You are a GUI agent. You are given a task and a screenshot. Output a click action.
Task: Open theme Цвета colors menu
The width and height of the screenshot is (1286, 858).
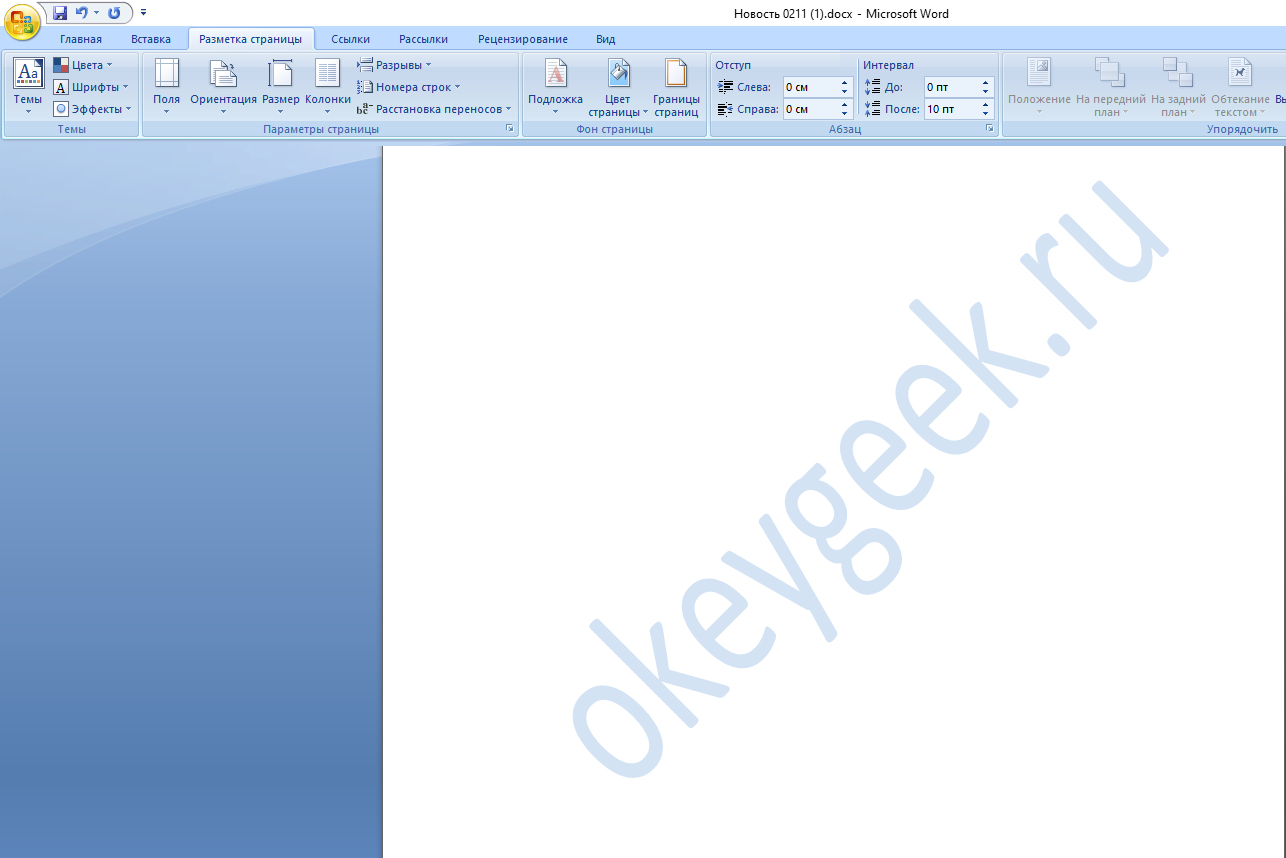(83, 65)
